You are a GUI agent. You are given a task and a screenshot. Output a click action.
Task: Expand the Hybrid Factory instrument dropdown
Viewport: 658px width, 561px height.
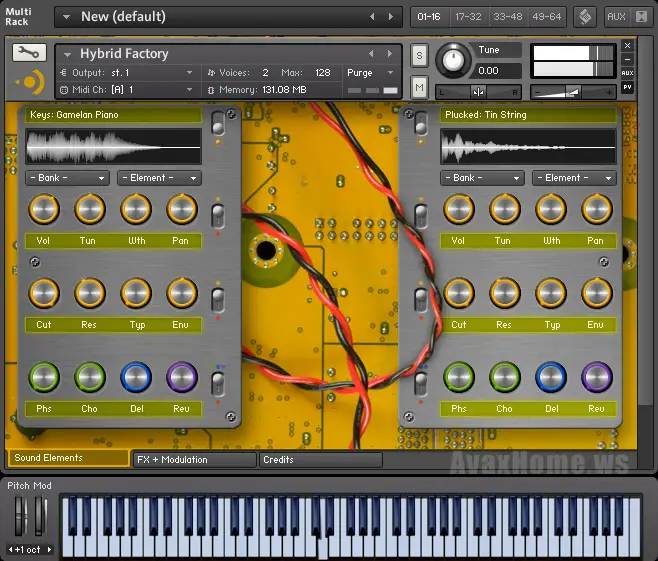coord(67,54)
